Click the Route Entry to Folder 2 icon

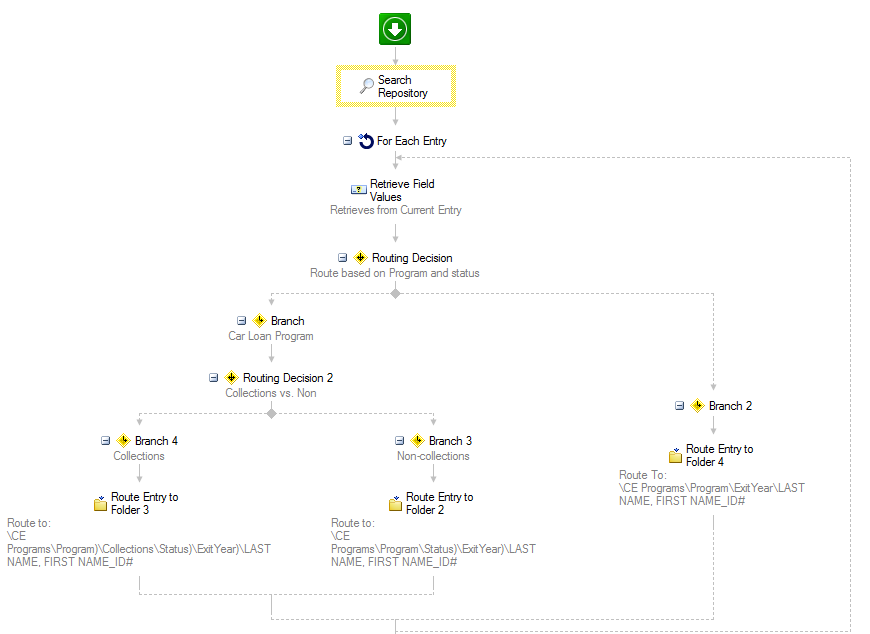click(396, 503)
